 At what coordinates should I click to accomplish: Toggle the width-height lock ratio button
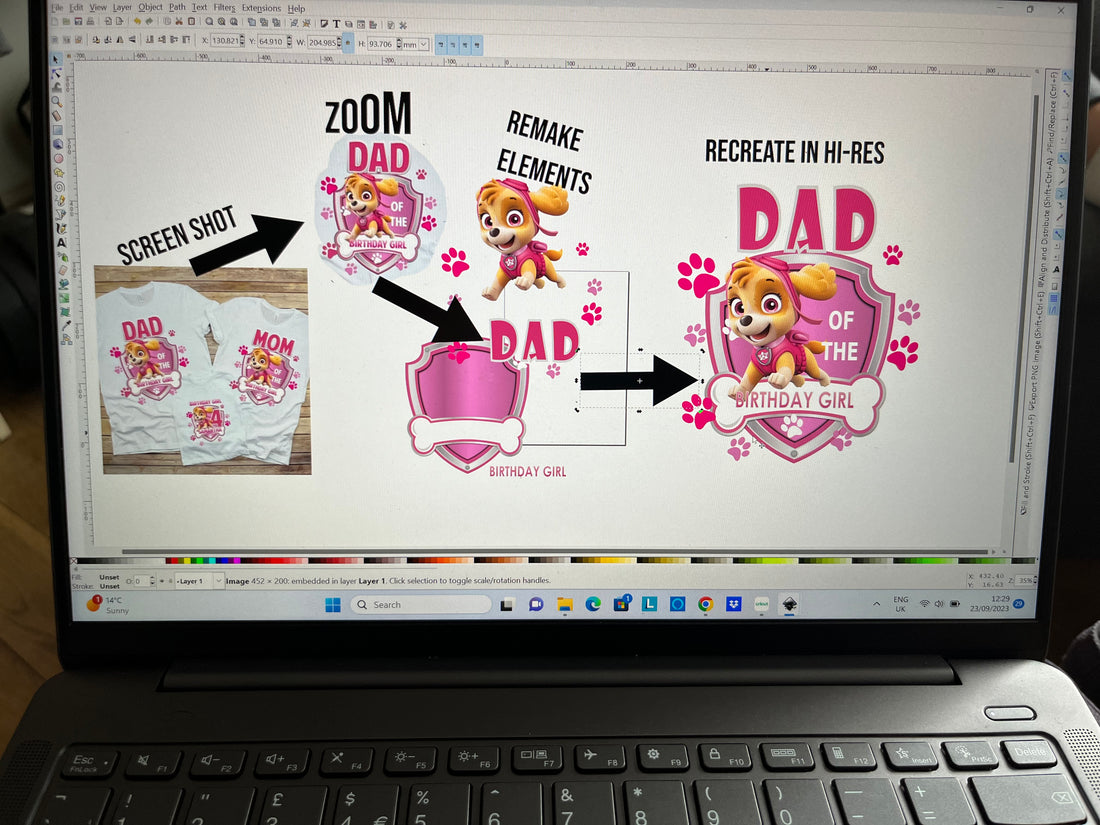click(x=347, y=43)
